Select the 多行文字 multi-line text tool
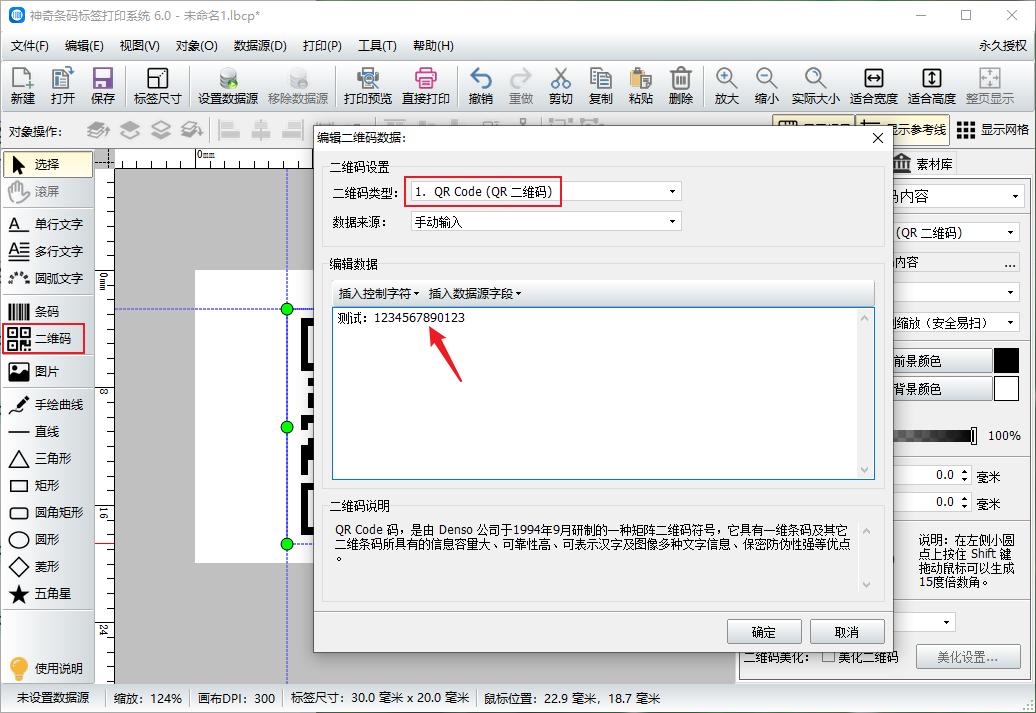This screenshot has height=713, width=1036. pyautogui.click(x=48, y=252)
